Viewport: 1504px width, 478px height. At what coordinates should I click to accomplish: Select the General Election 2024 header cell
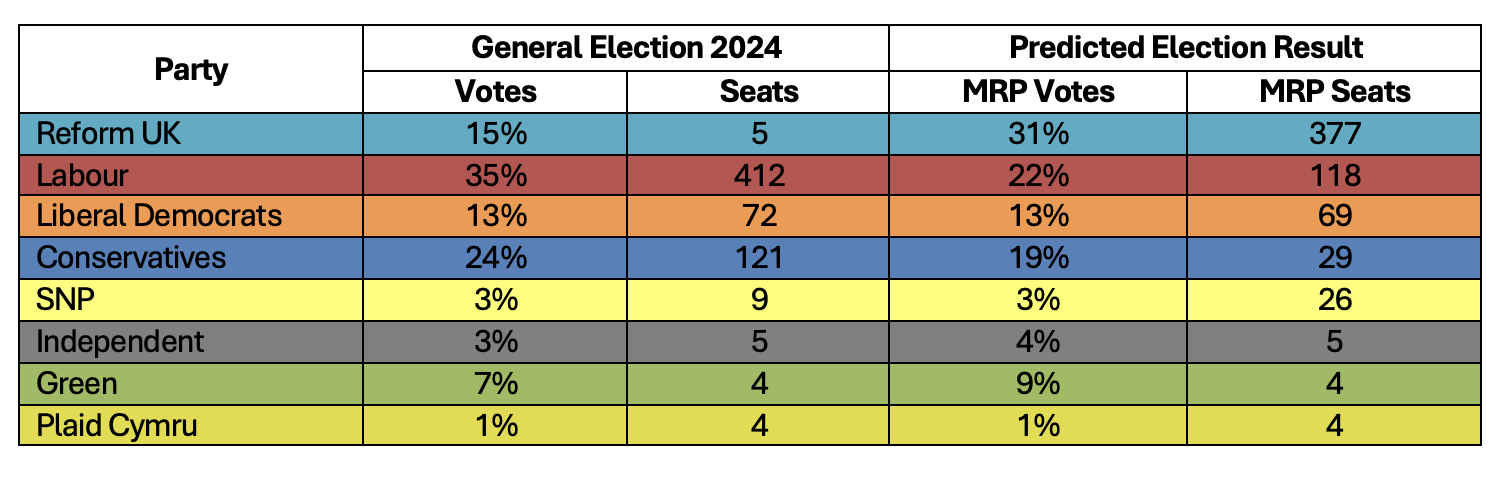coord(625,47)
